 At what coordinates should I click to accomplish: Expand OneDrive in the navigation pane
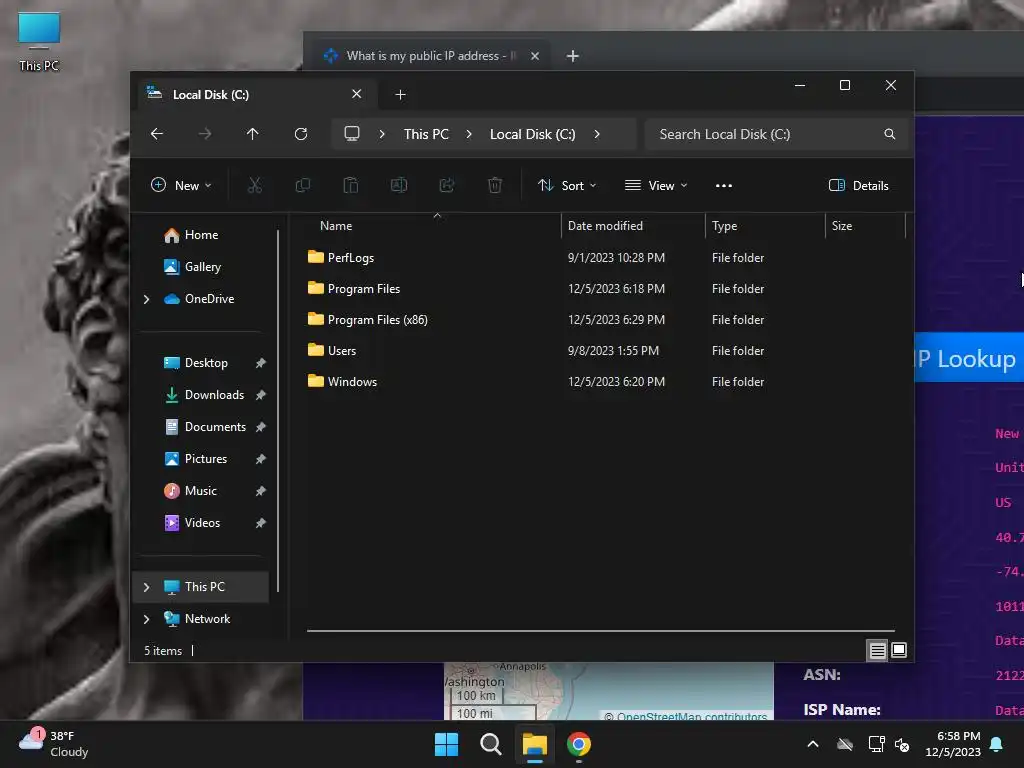point(146,299)
